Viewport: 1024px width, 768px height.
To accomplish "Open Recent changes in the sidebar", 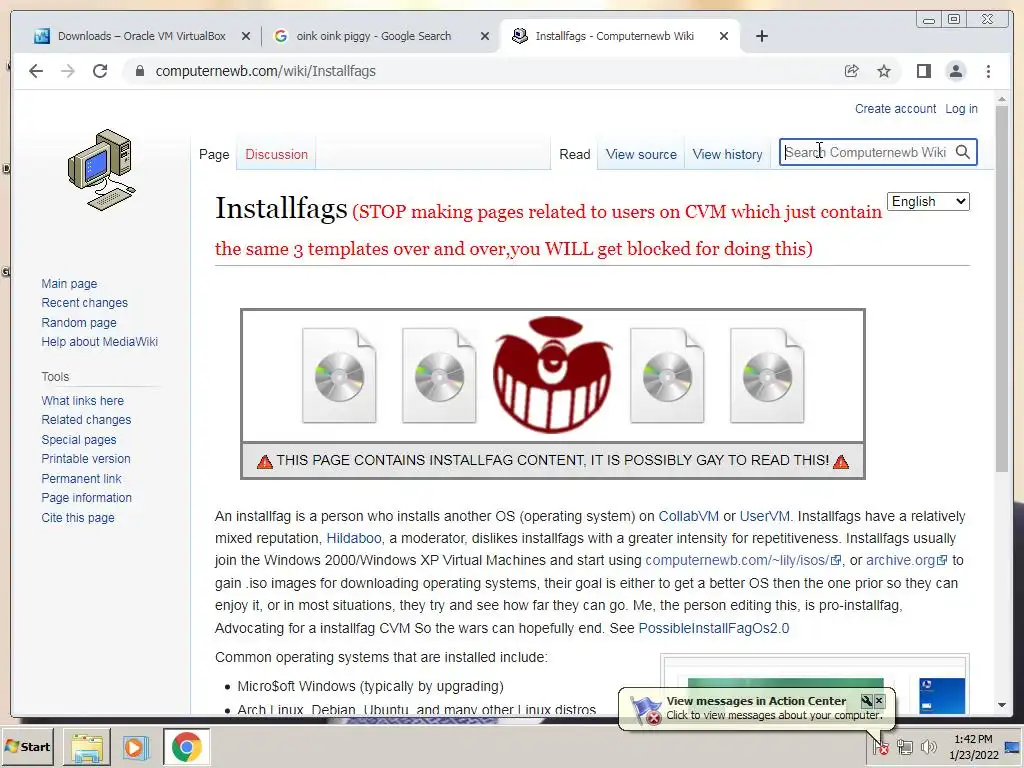I will click(84, 302).
